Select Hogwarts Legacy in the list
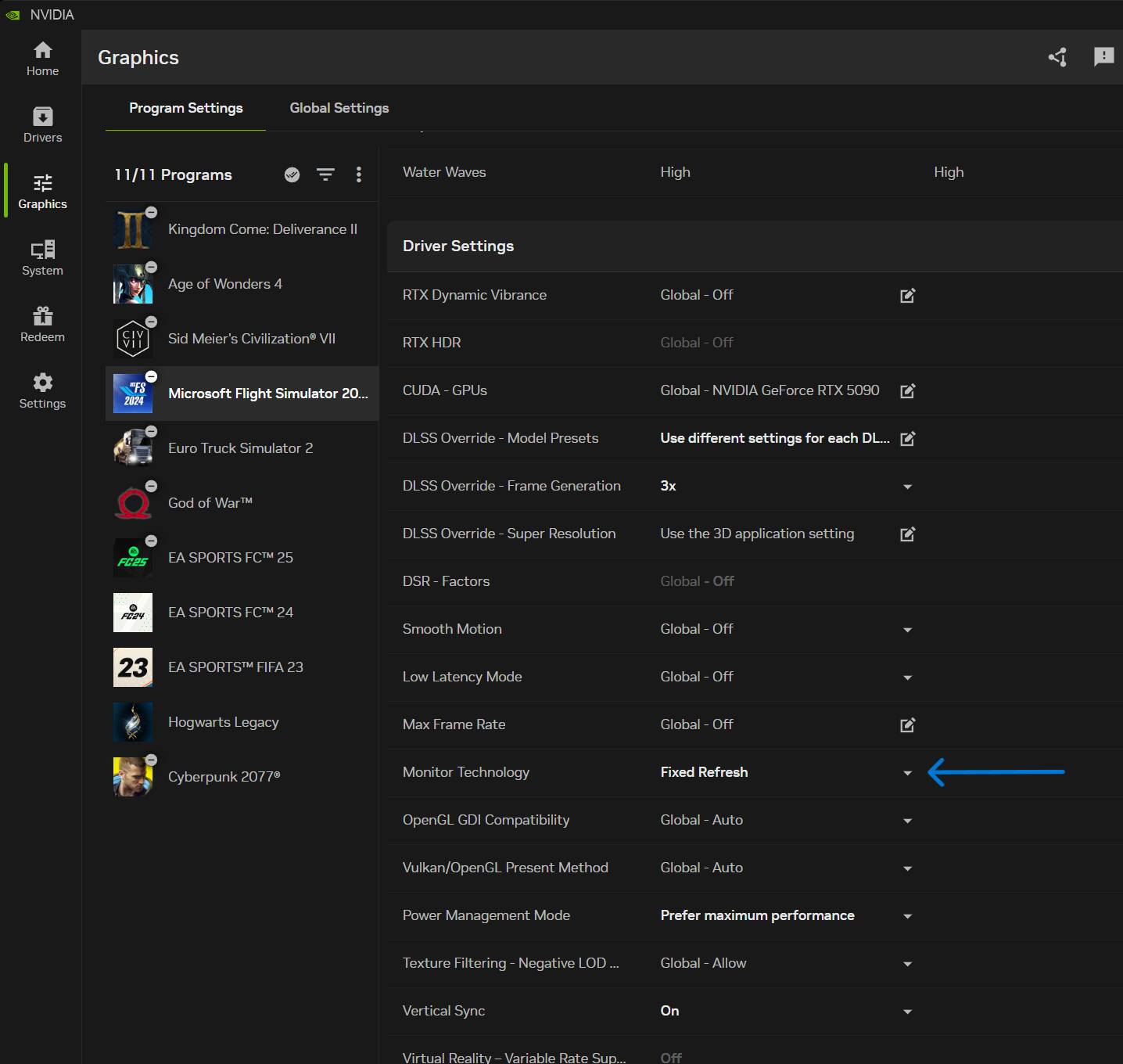Screen dimensions: 1123x1064 coord(223,721)
